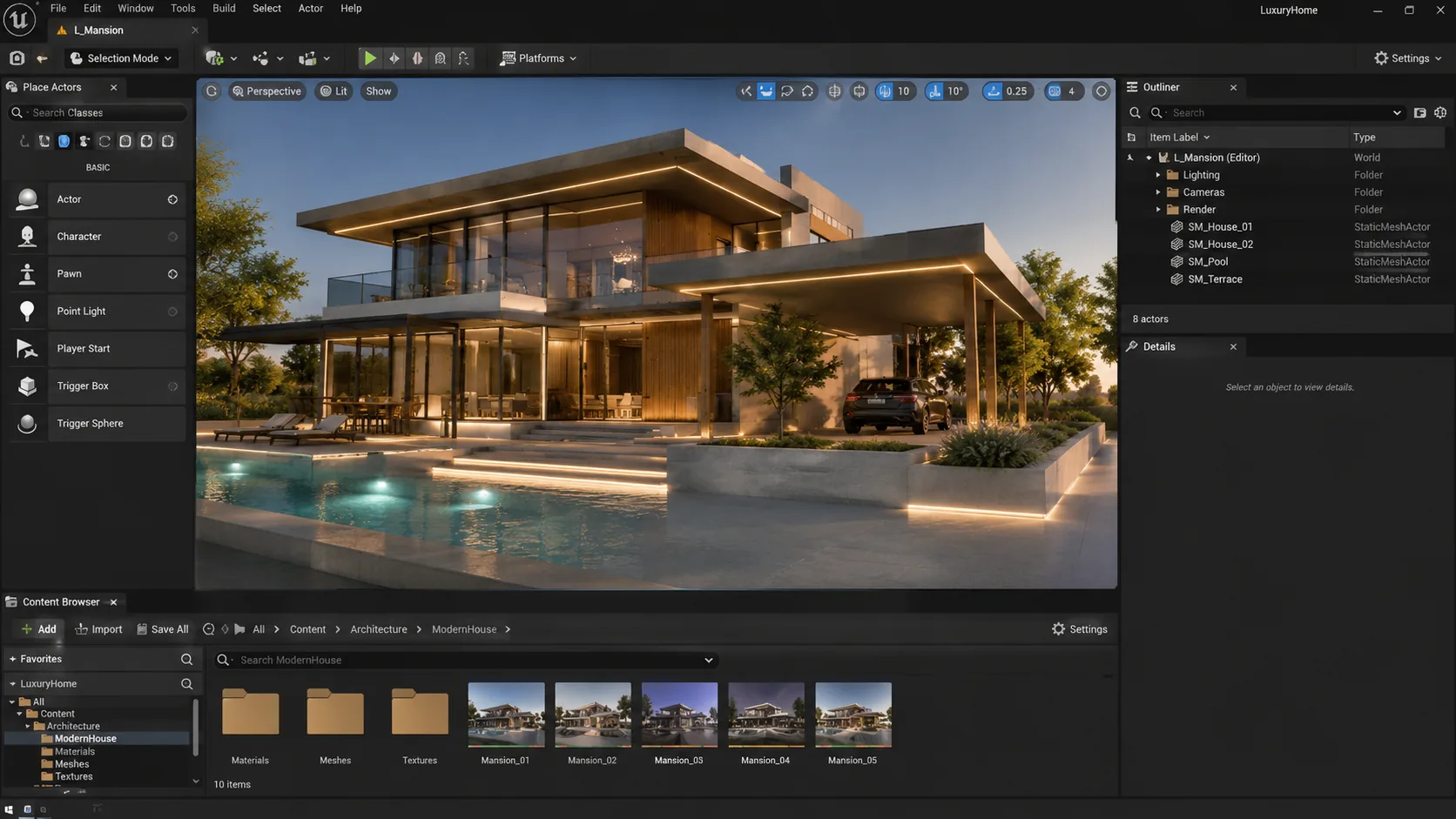This screenshot has width=1456, height=819.
Task: Expand the Render folder in Outliner
Action: click(x=1158, y=210)
